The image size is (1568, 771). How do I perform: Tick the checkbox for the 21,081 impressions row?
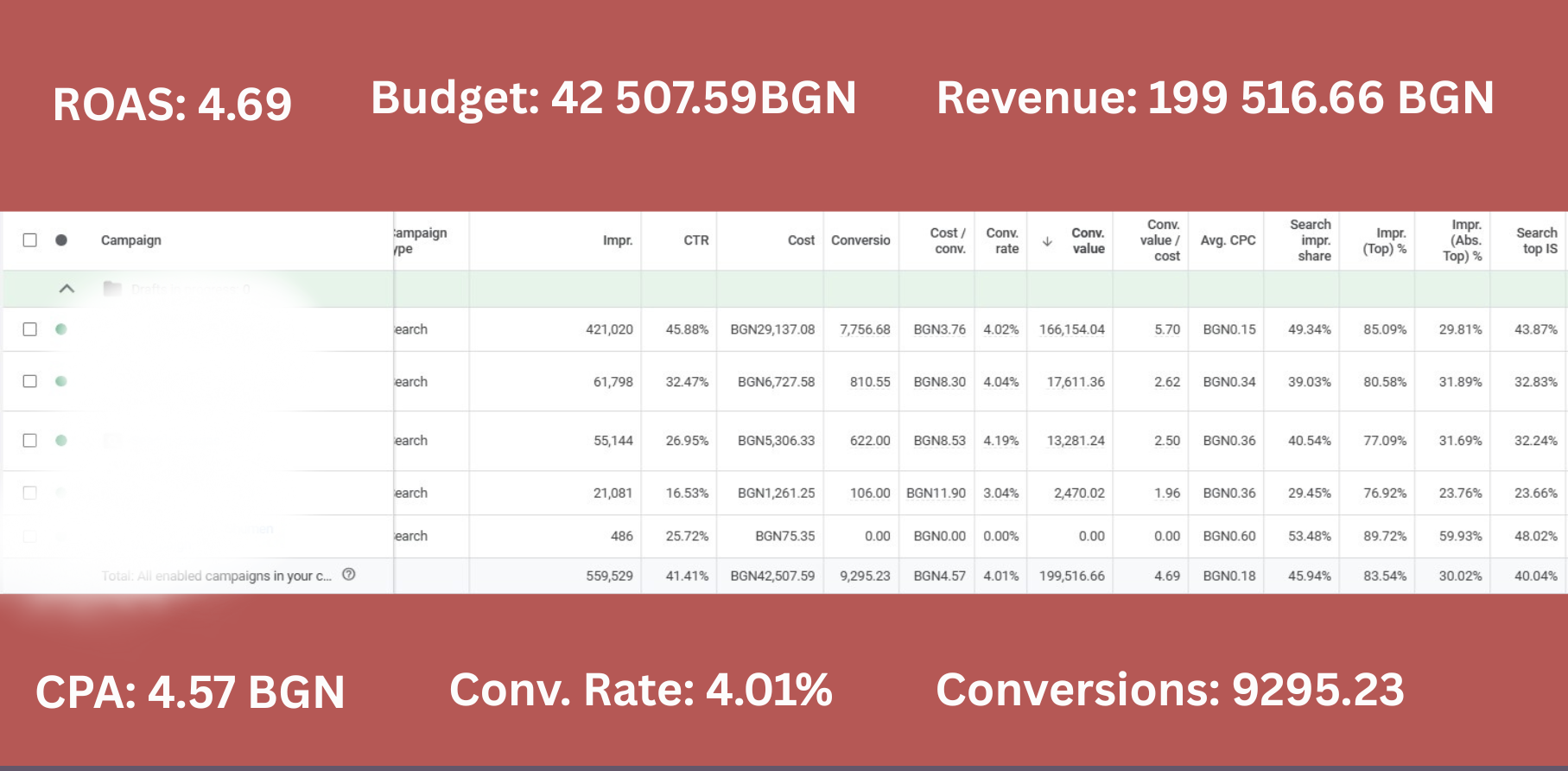click(29, 493)
